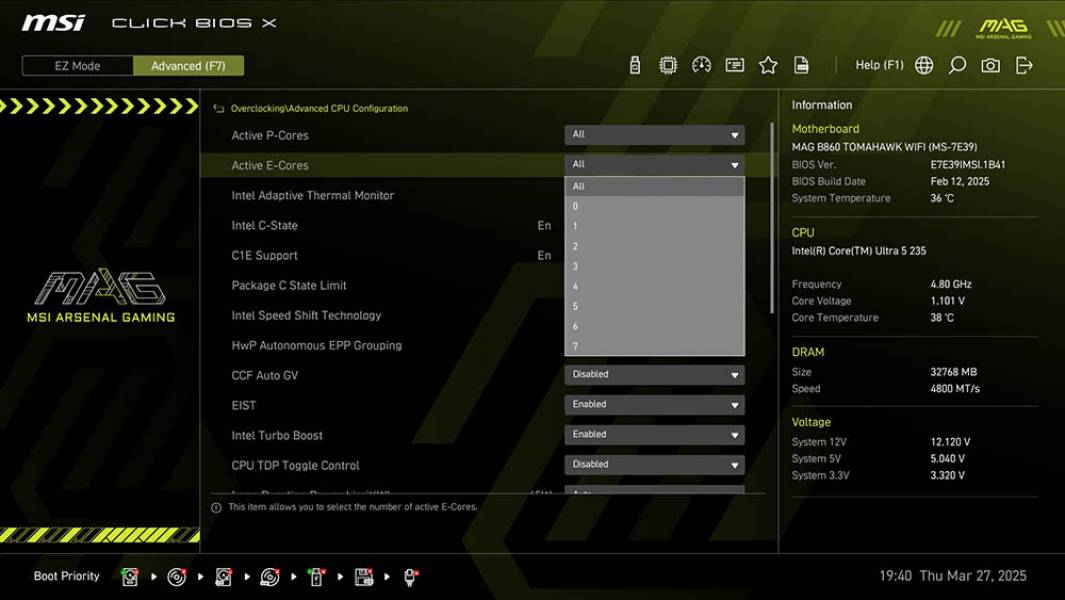1065x600 pixels.
Task: Select the CPU TDP Toggle Control label
Action: click(295, 465)
